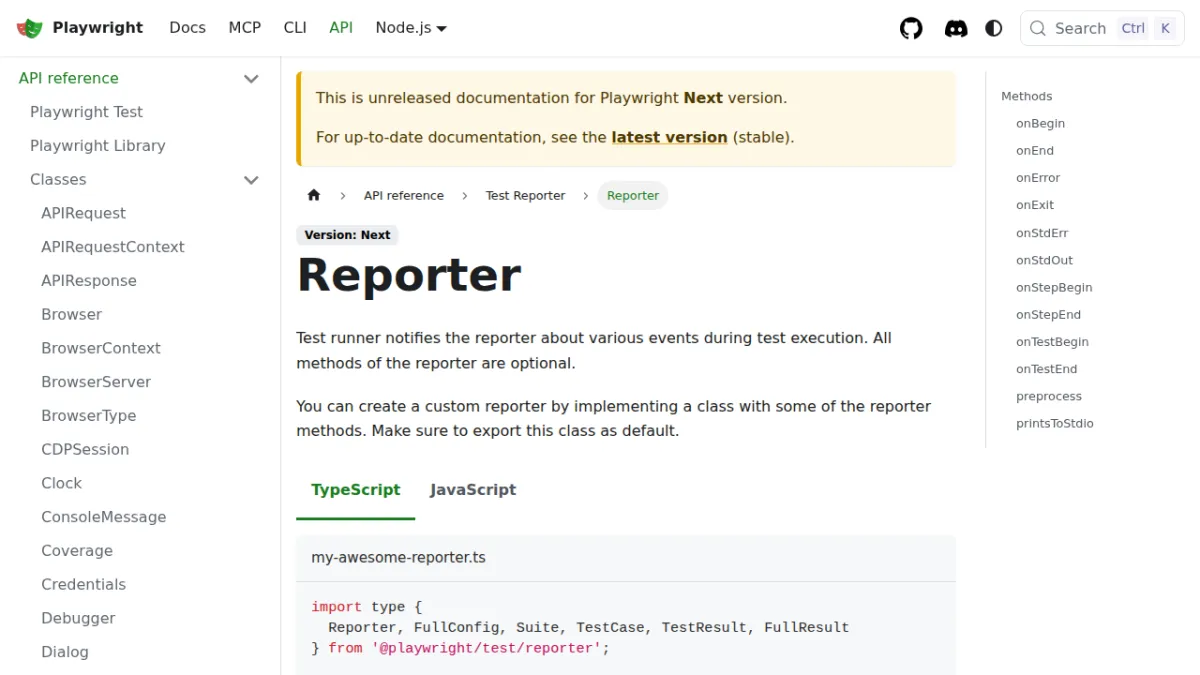Open the Node.js language dropdown
This screenshot has height=675, width=1200.
[x=411, y=28]
